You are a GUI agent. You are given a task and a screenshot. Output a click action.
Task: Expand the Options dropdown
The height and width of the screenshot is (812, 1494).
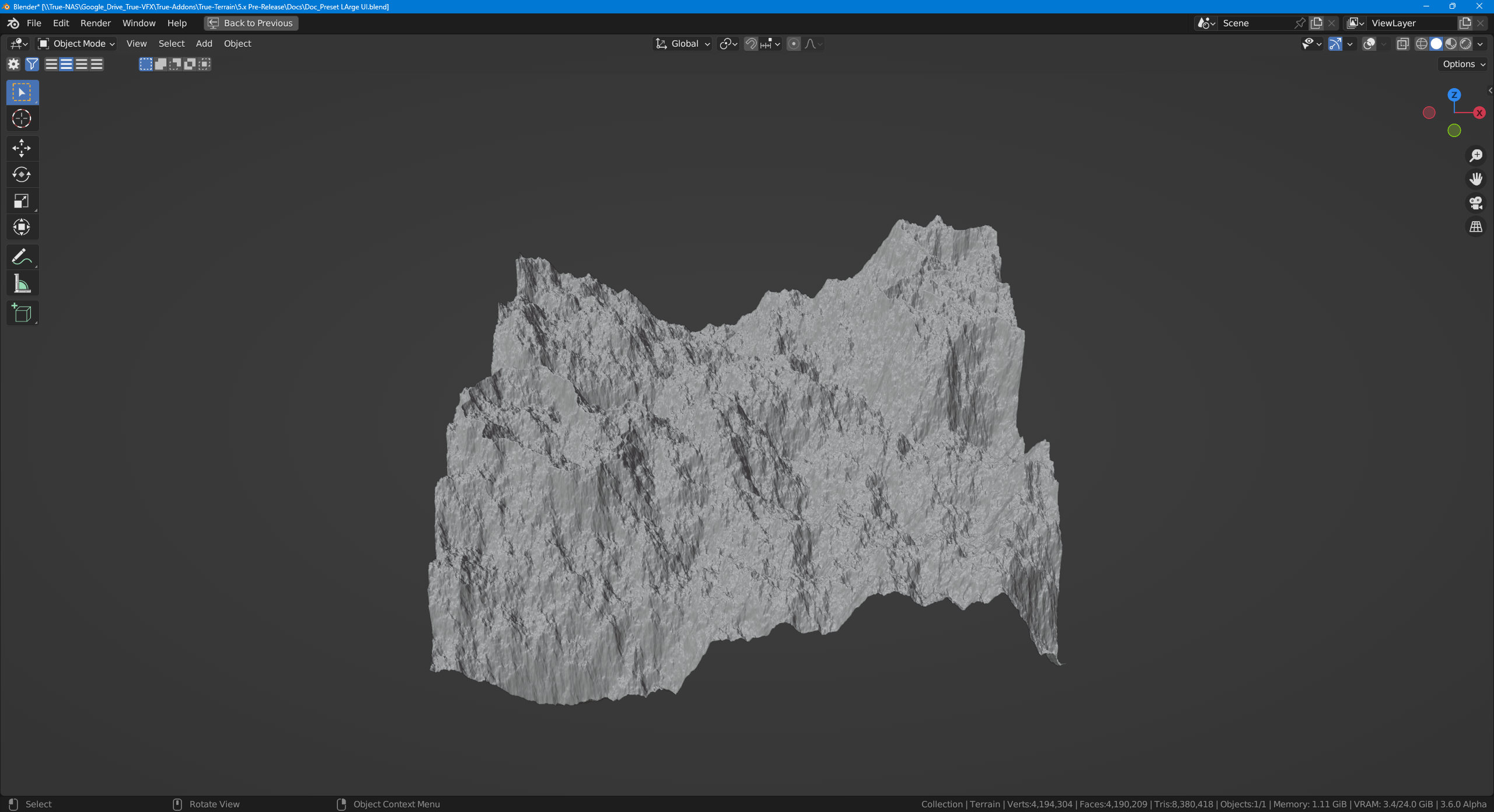point(1464,64)
